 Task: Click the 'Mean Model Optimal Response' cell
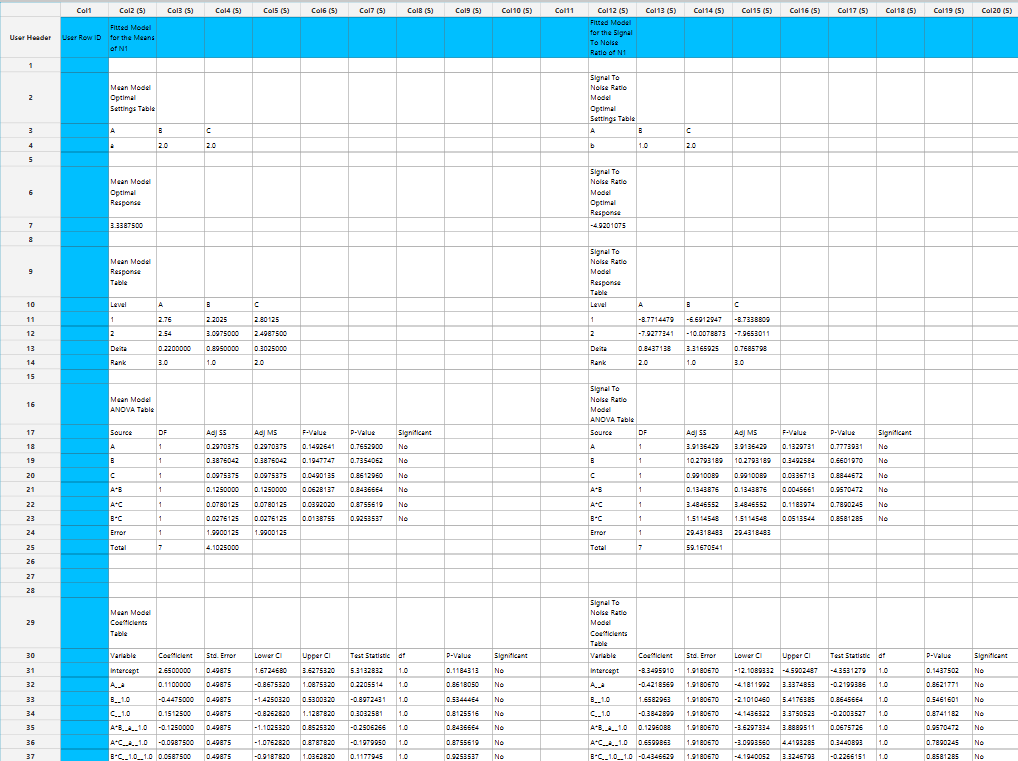[132, 192]
